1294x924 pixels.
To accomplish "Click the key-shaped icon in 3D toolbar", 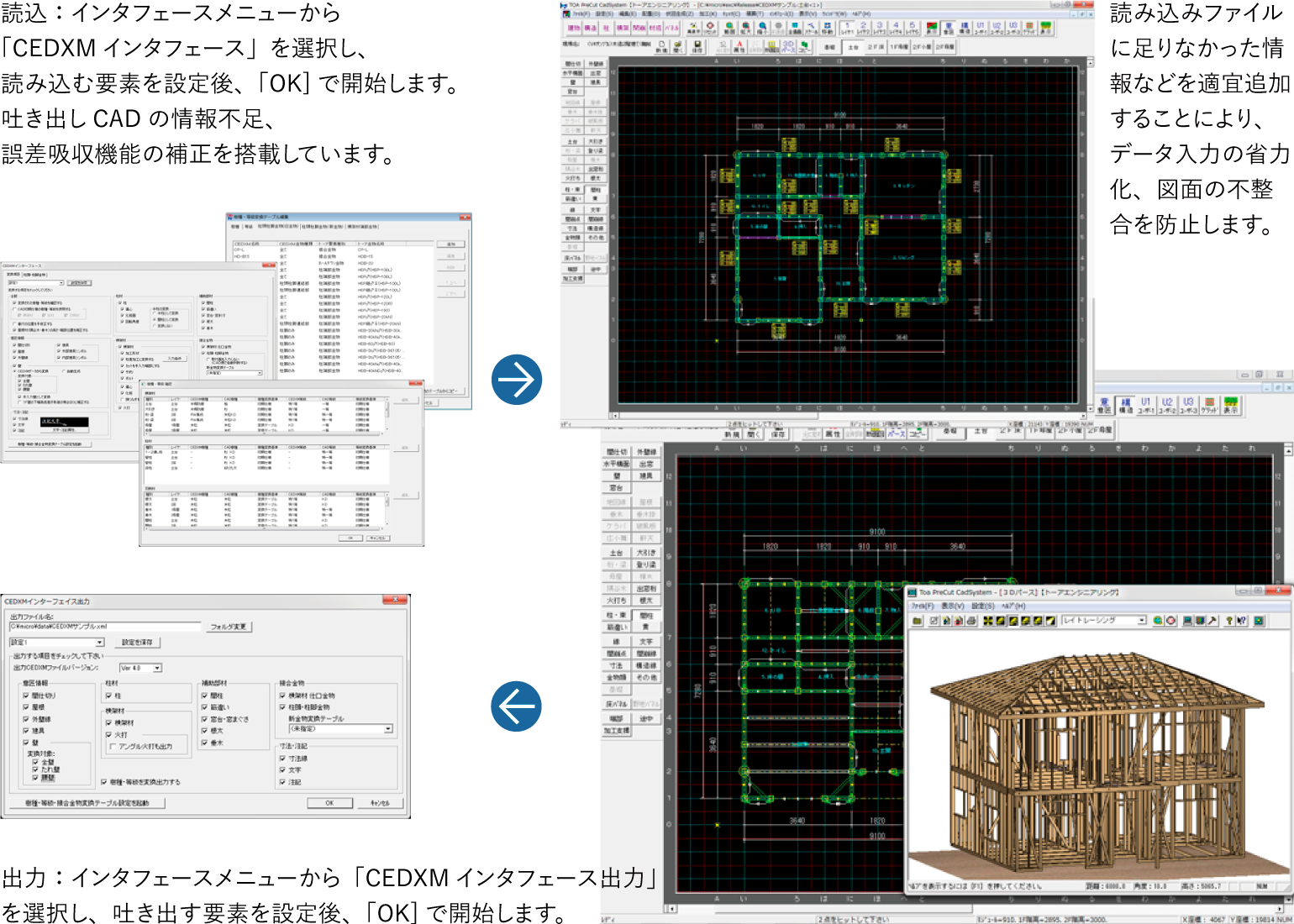I will 1229,621.
